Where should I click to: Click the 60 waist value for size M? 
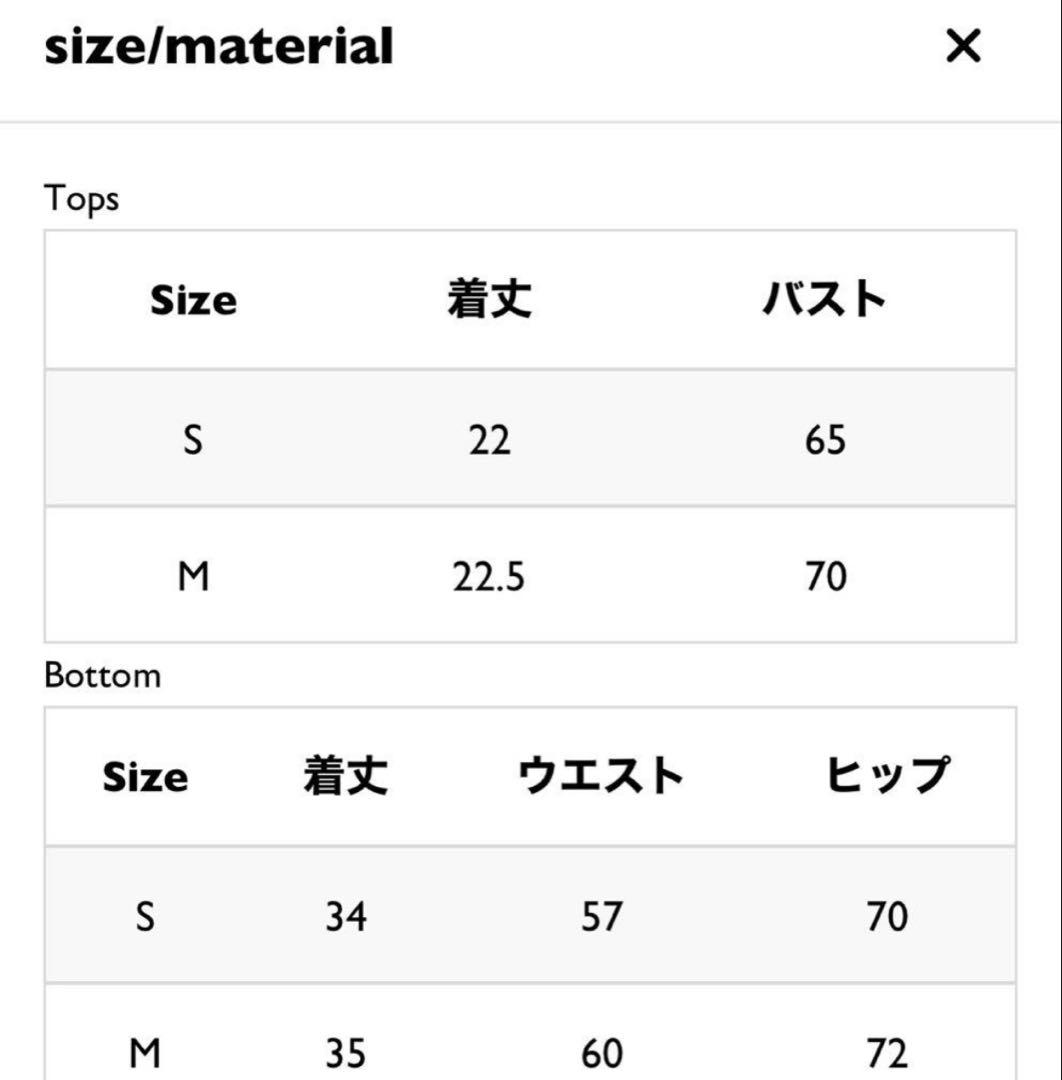pos(601,1052)
